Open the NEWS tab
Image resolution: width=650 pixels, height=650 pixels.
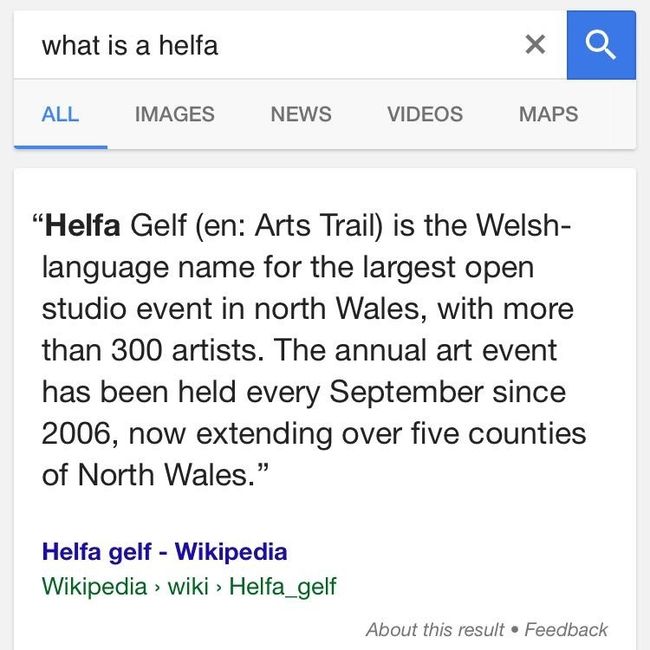(300, 114)
